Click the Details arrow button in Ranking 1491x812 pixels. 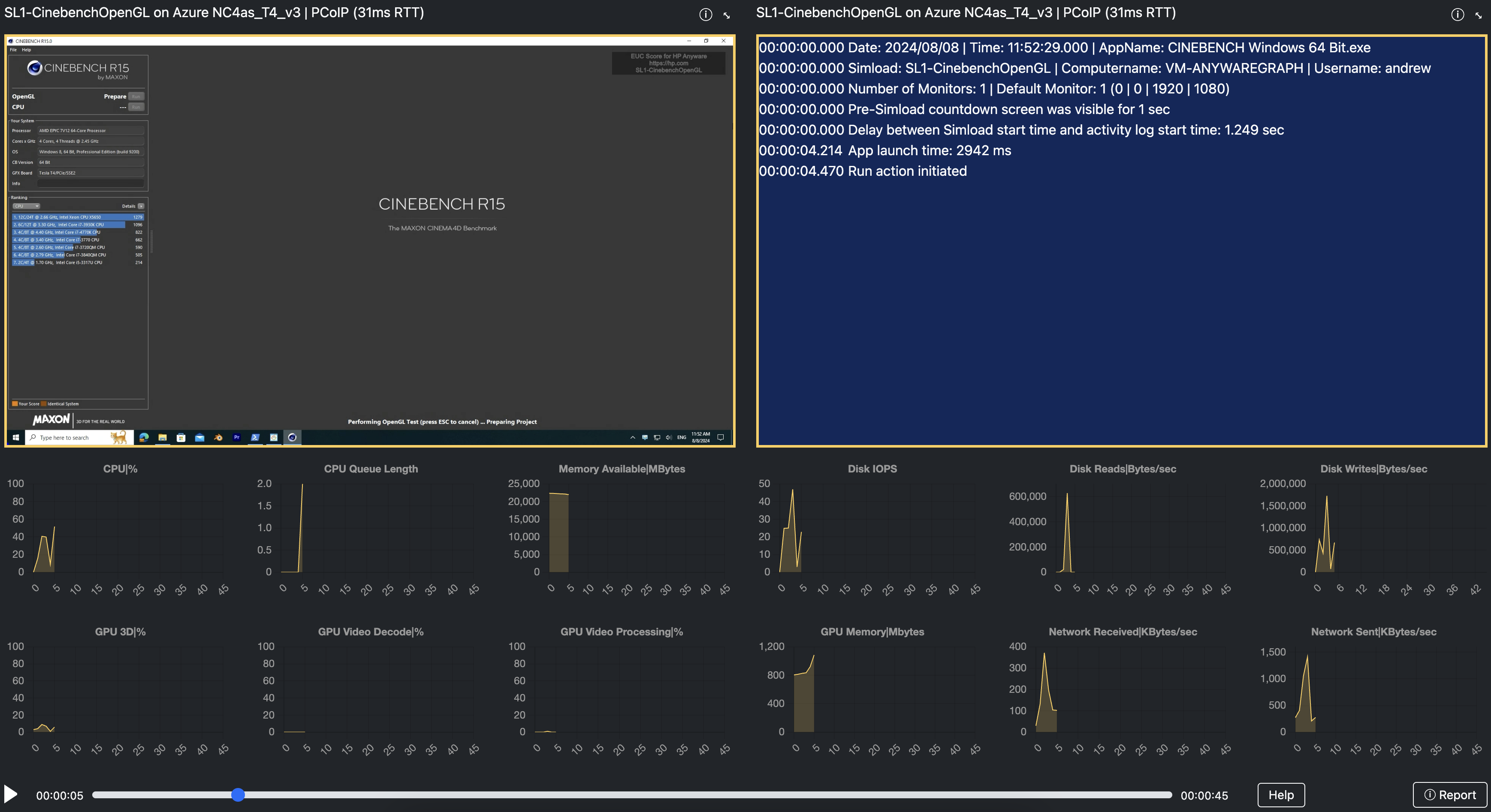coord(141,206)
